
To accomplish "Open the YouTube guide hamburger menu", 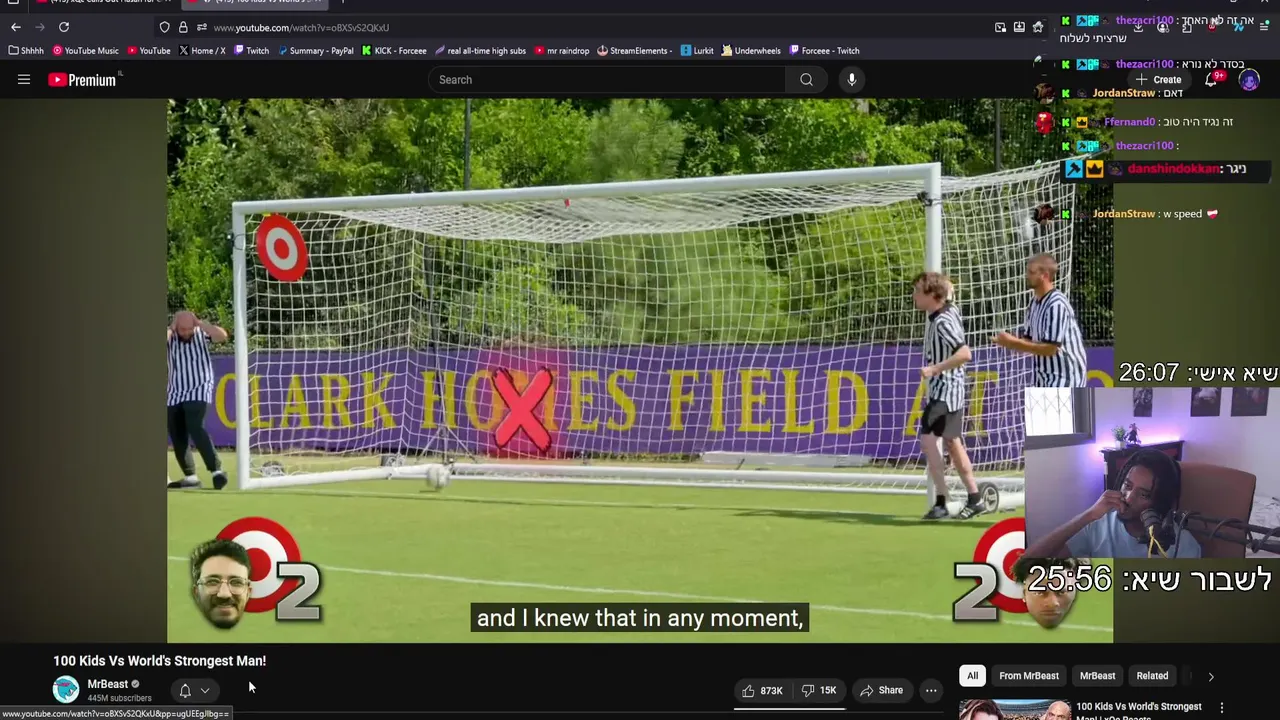I will pyautogui.click(x=24, y=80).
